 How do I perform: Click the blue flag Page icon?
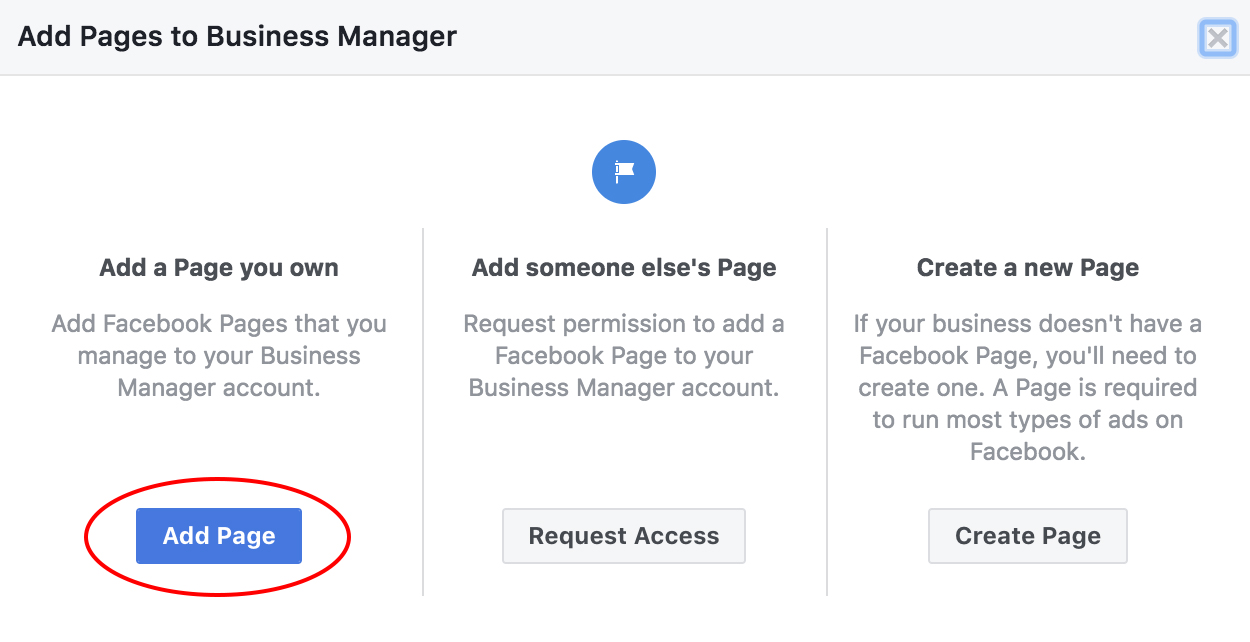[624, 173]
